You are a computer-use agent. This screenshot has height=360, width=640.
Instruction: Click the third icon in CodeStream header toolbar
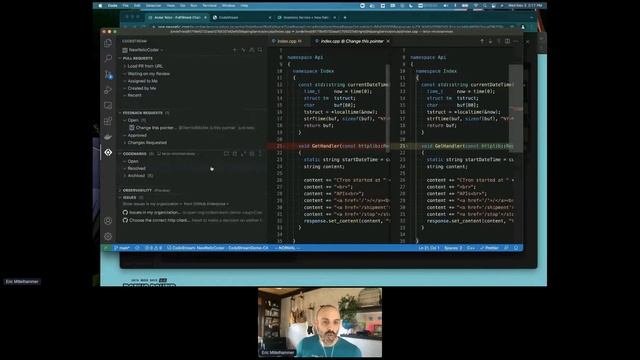tap(252, 50)
